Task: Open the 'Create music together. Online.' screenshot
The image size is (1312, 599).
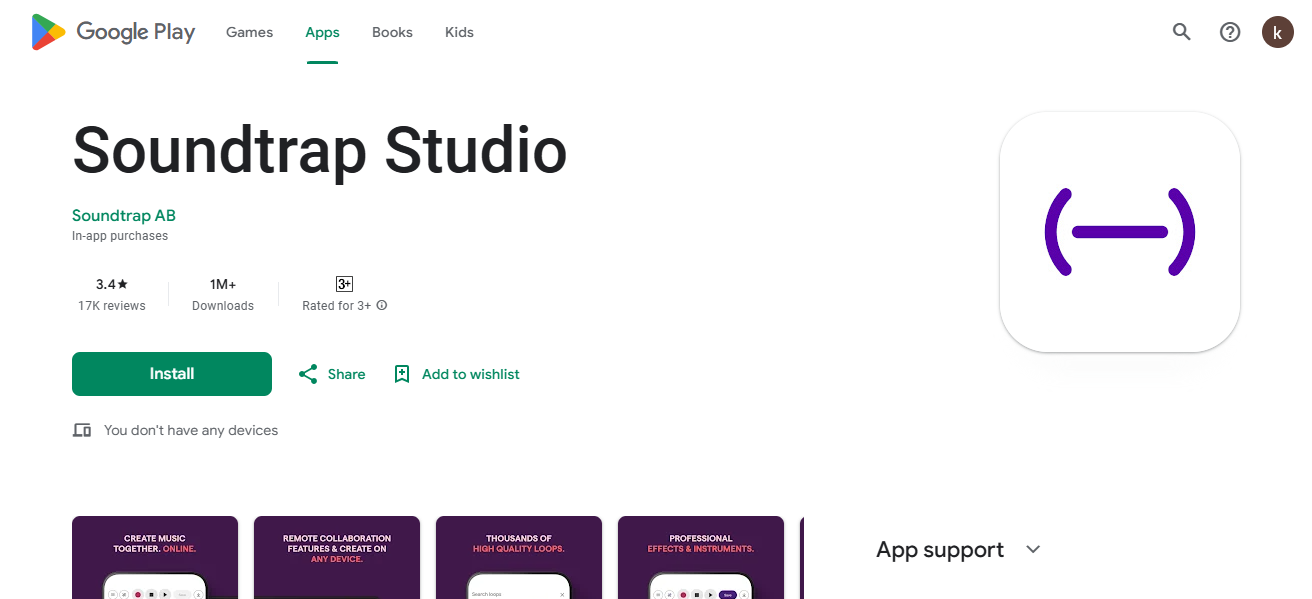Action: pos(155,557)
